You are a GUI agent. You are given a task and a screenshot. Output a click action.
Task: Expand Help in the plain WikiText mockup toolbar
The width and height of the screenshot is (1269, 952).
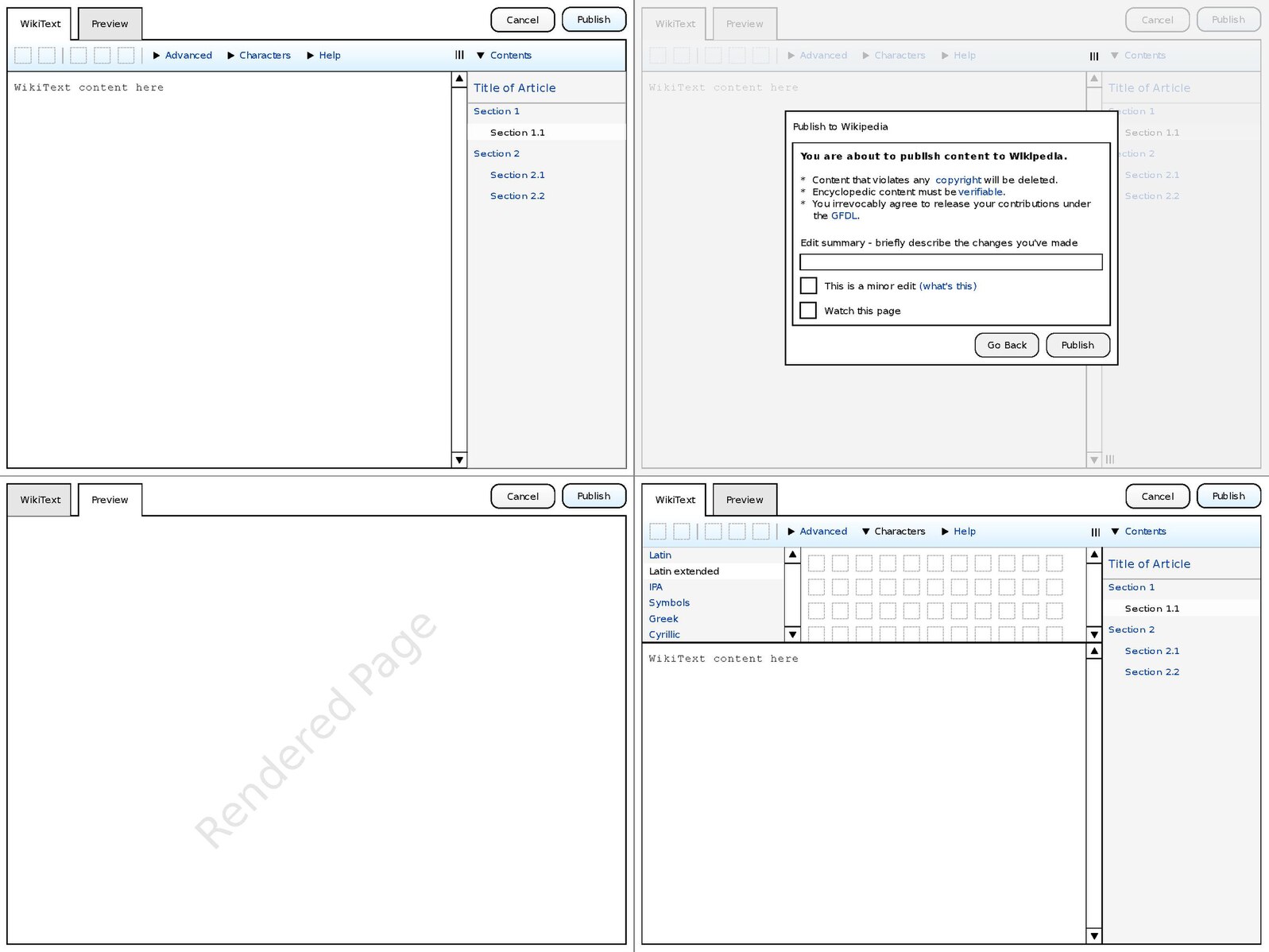pos(323,55)
